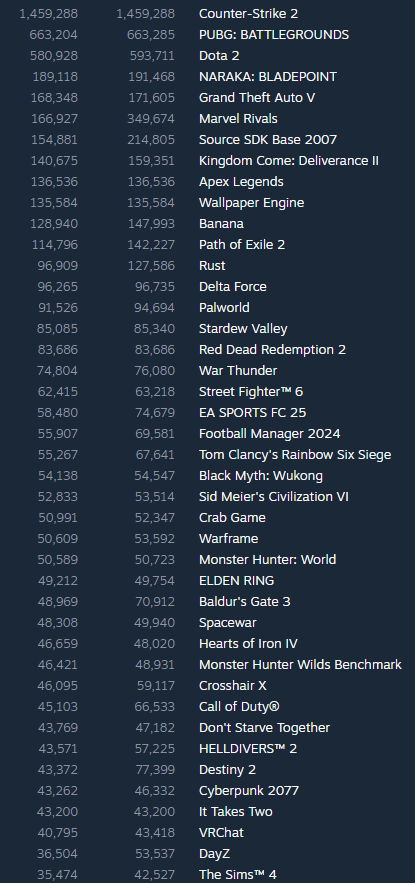
Task: Open Baldur's Gate 3 page
Action: [x=244, y=601]
